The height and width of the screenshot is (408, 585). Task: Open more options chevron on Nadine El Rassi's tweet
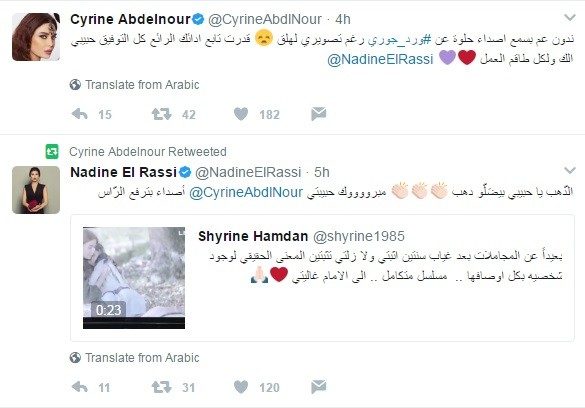point(570,170)
